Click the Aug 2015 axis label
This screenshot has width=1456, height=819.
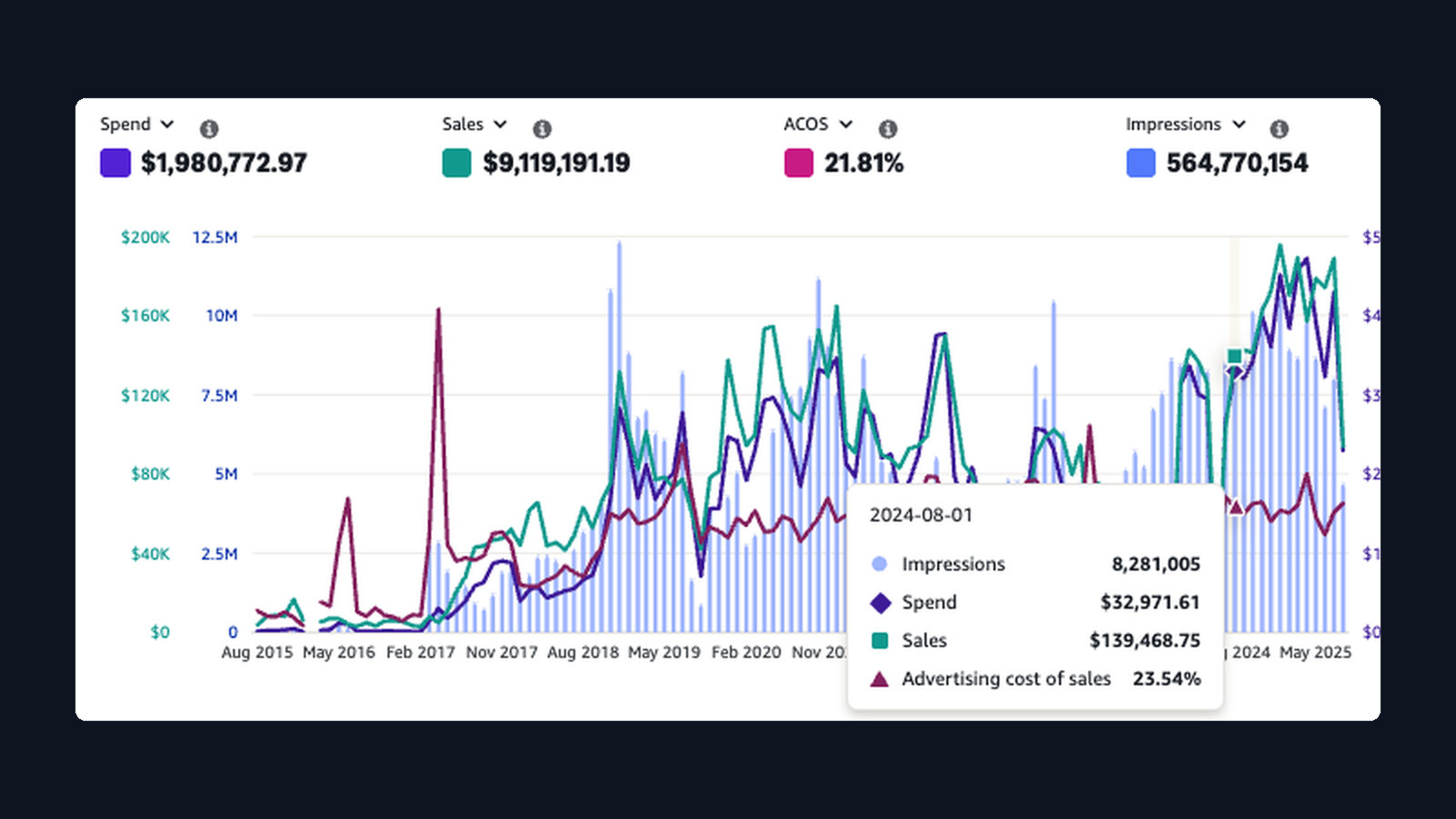click(258, 652)
